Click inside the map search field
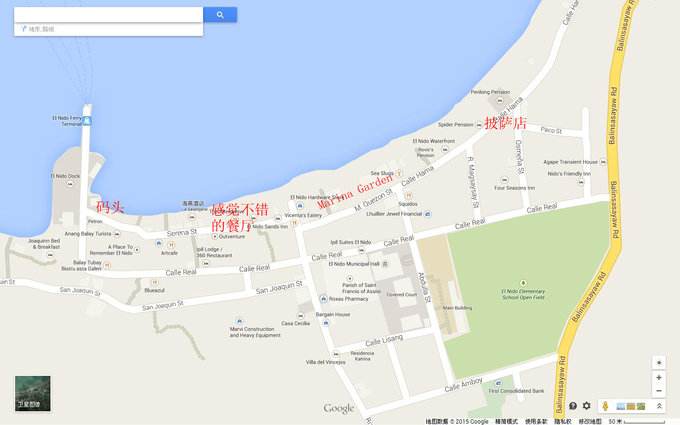 click(x=108, y=14)
